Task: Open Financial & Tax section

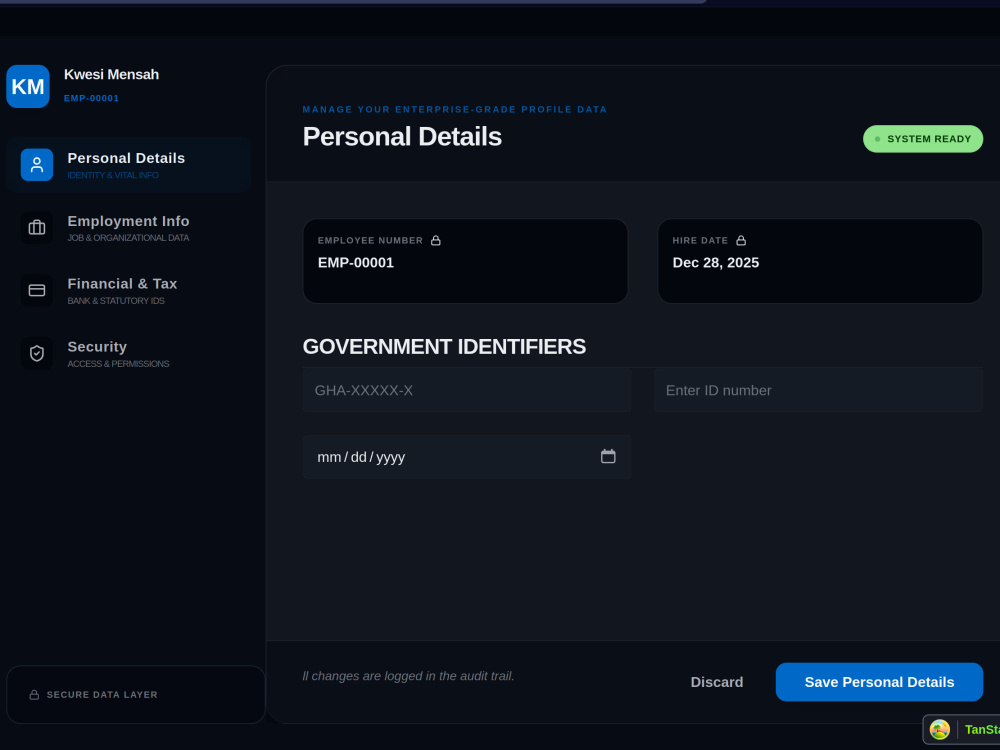Action: tap(129, 291)
